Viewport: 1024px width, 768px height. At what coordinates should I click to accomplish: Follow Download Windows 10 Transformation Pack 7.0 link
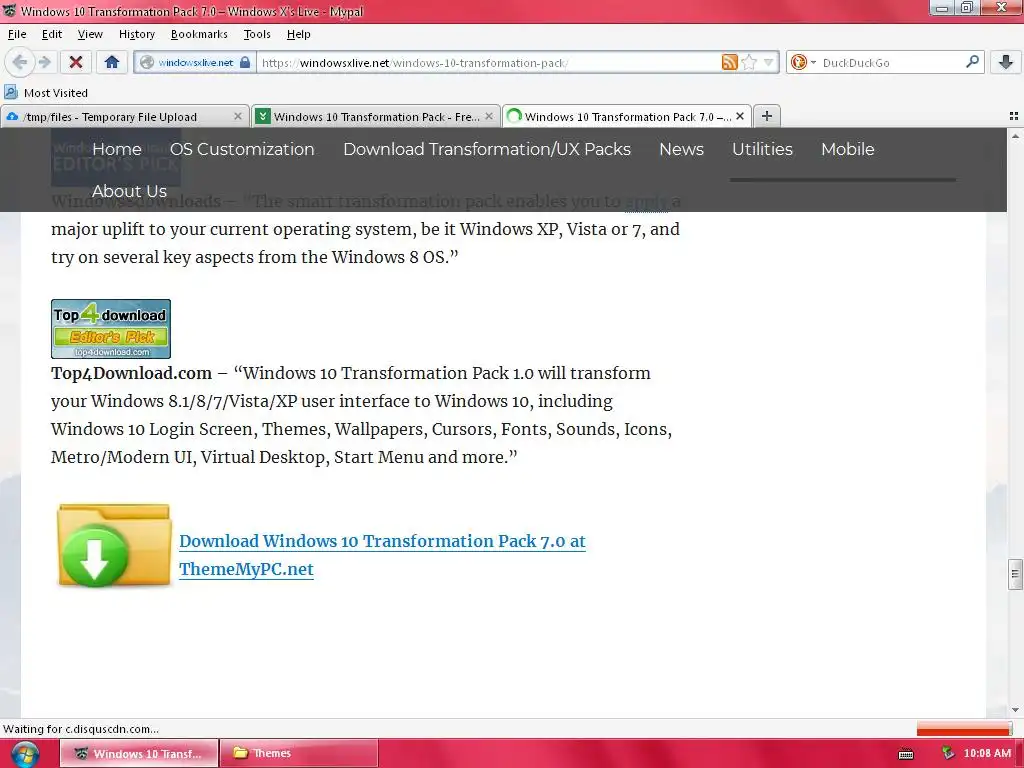click(x=382, y=554)
